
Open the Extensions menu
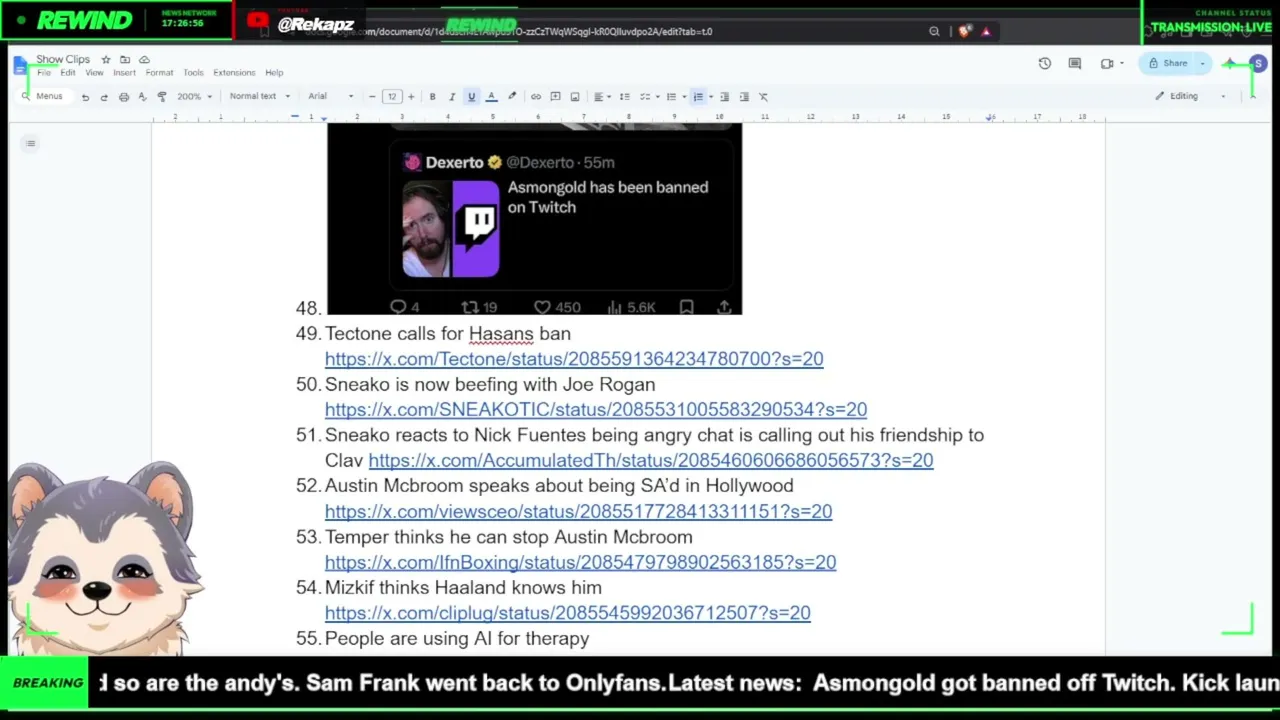pos(234,73)
